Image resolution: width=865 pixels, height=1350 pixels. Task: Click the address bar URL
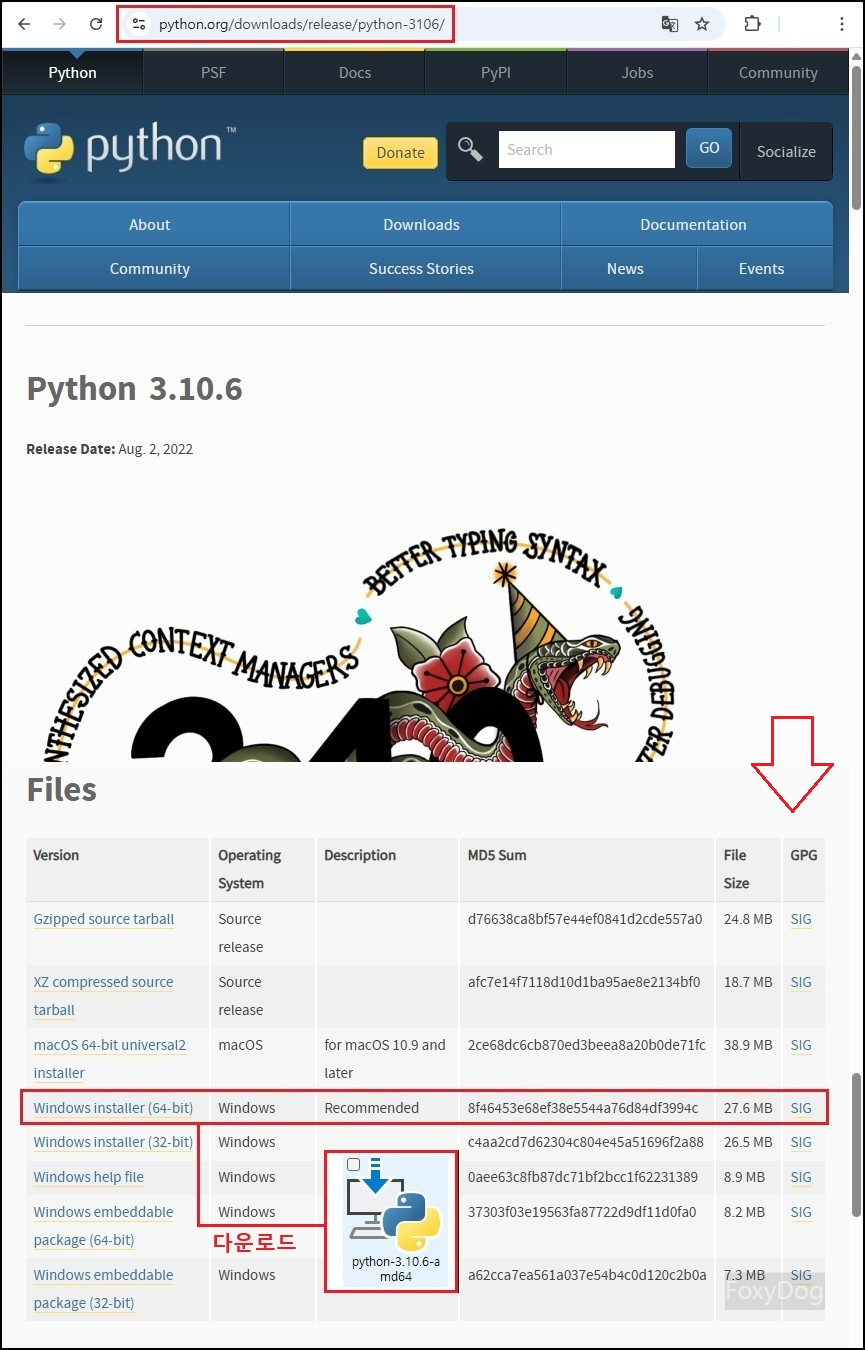pyautogui.click(x=301, y=24)
